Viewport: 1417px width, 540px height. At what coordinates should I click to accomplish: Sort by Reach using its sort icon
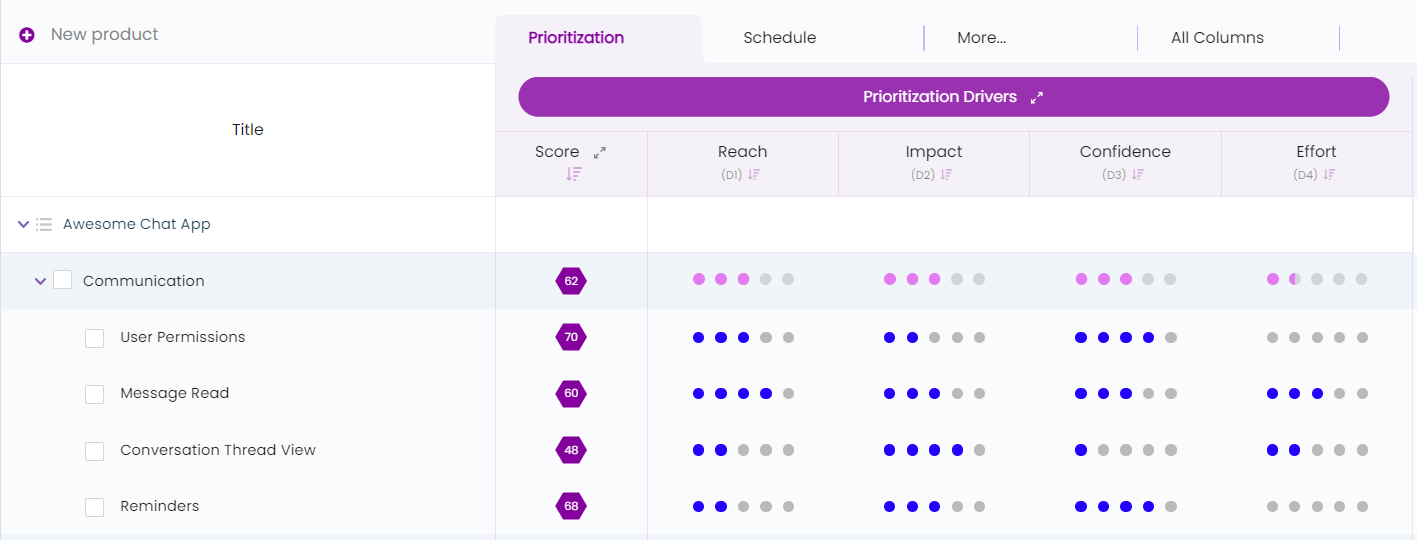(754, 175)
